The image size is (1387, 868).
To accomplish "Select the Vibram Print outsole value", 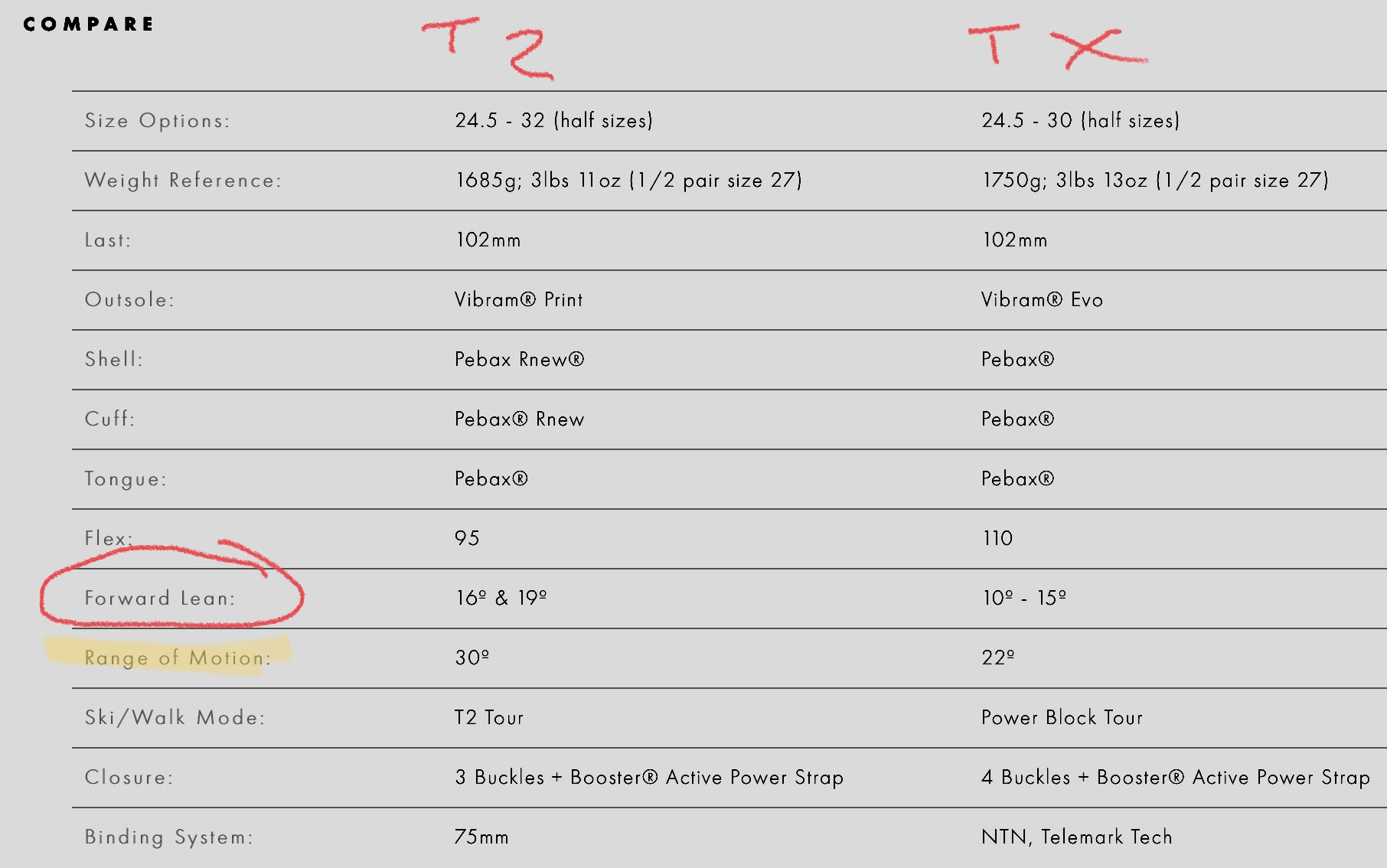I will (519, 299).
